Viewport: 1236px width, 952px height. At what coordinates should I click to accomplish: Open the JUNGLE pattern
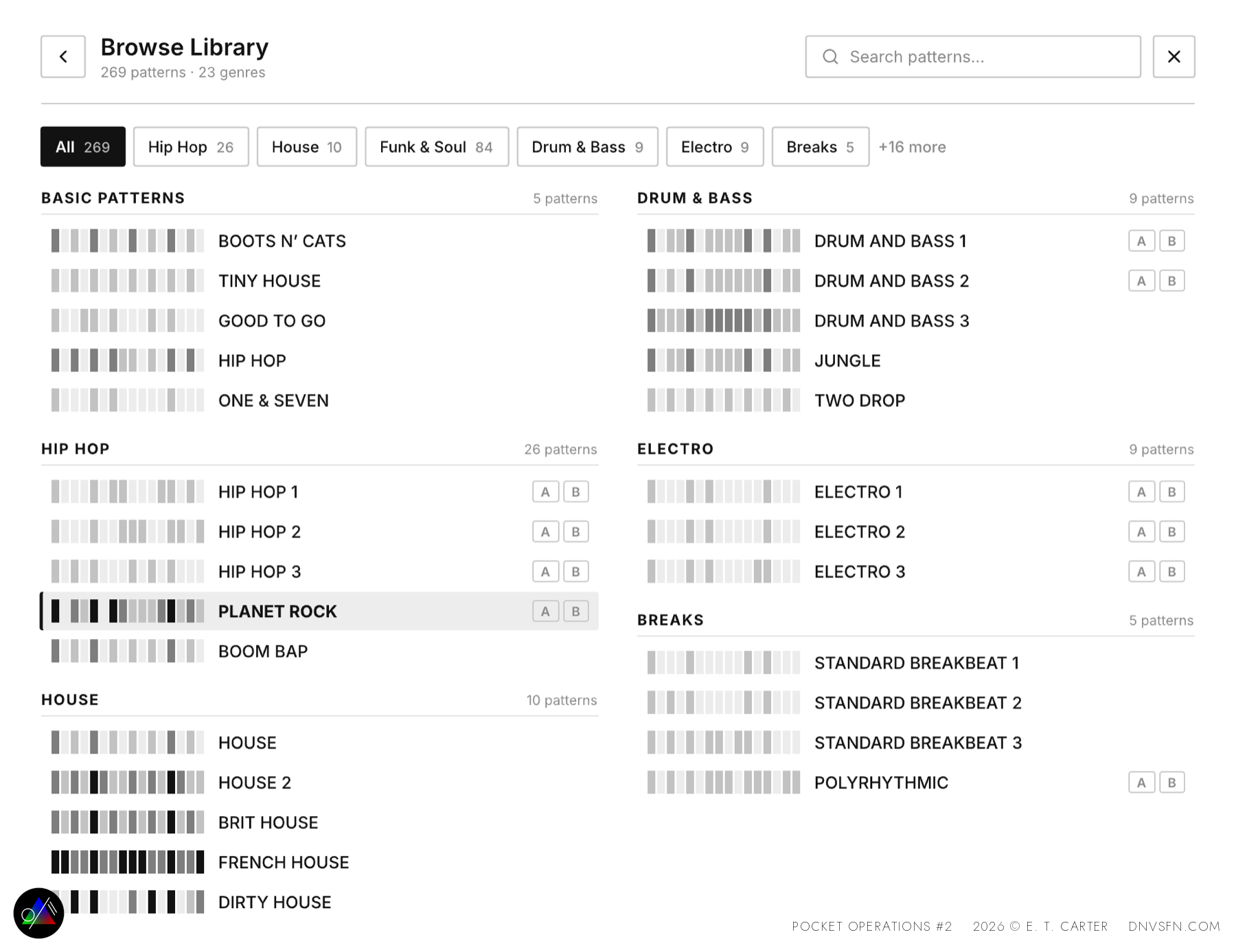coord(916,360)
